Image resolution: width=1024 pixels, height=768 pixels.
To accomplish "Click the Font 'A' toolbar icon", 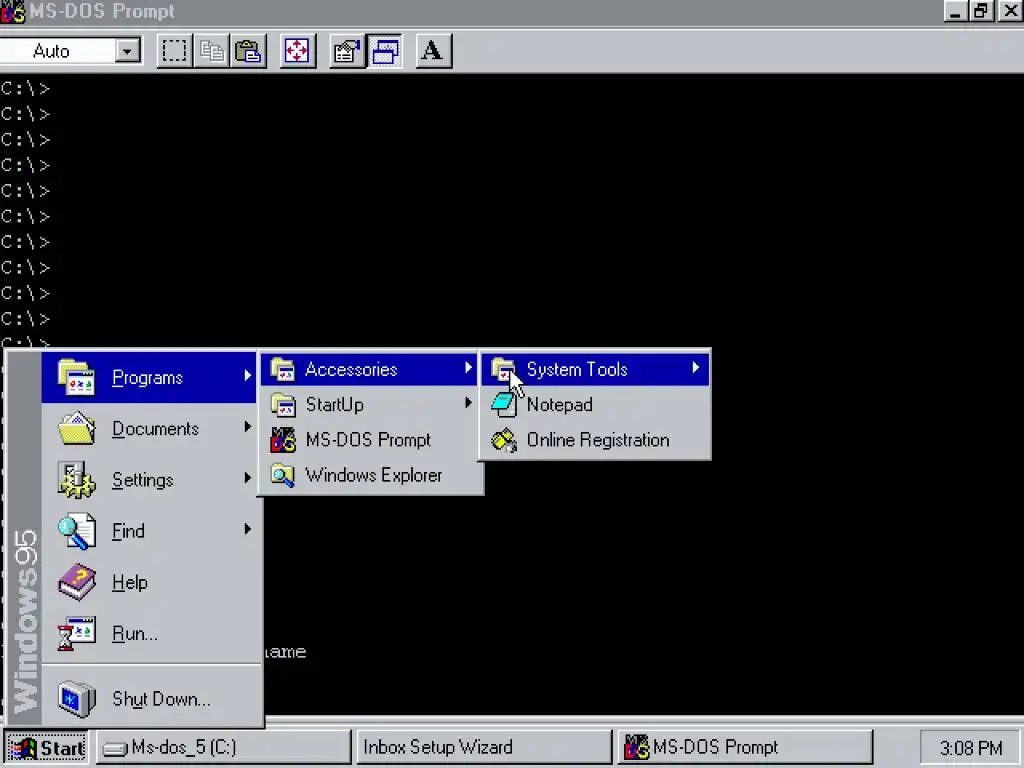I will click(432, 51).
